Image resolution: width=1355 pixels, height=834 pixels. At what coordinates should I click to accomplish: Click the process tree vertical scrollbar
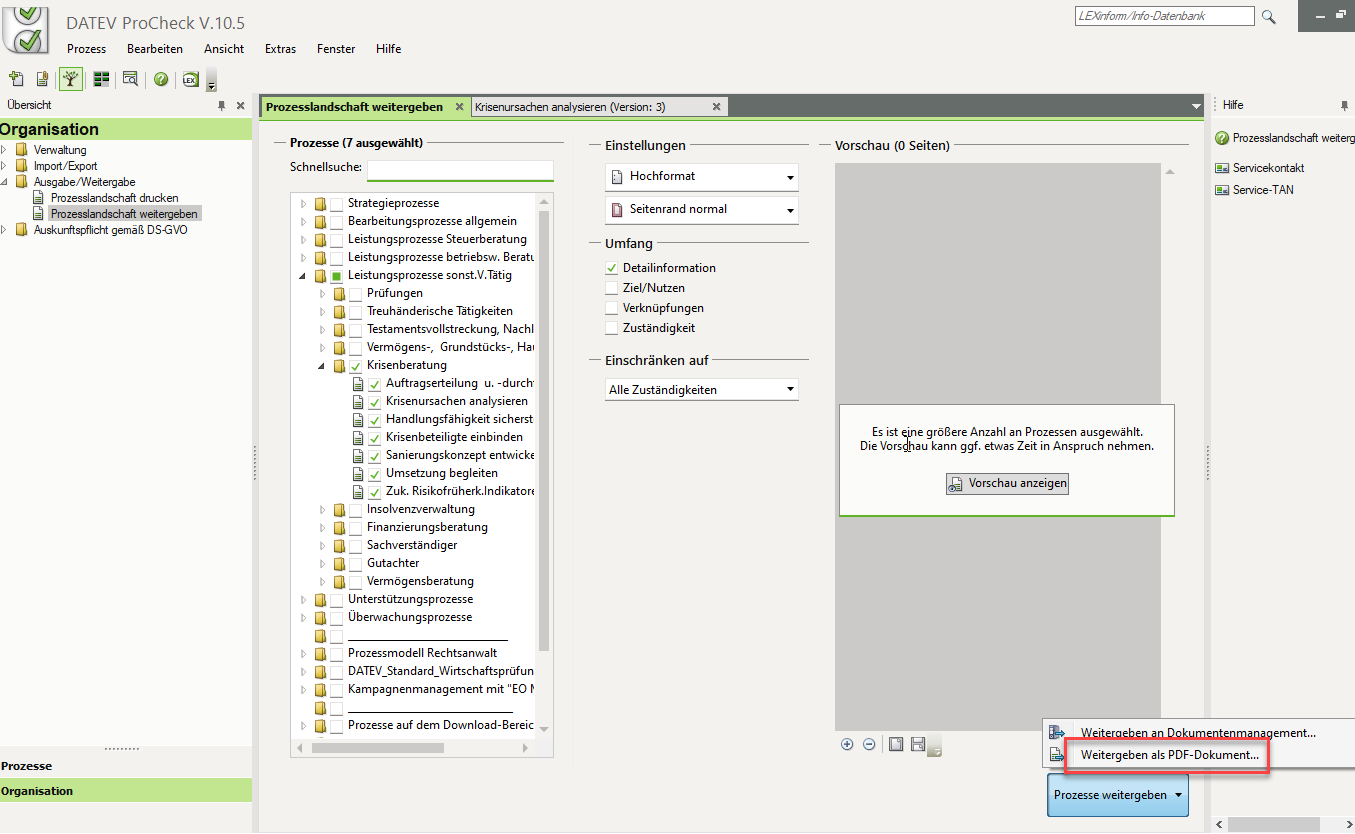coord(544,430)
